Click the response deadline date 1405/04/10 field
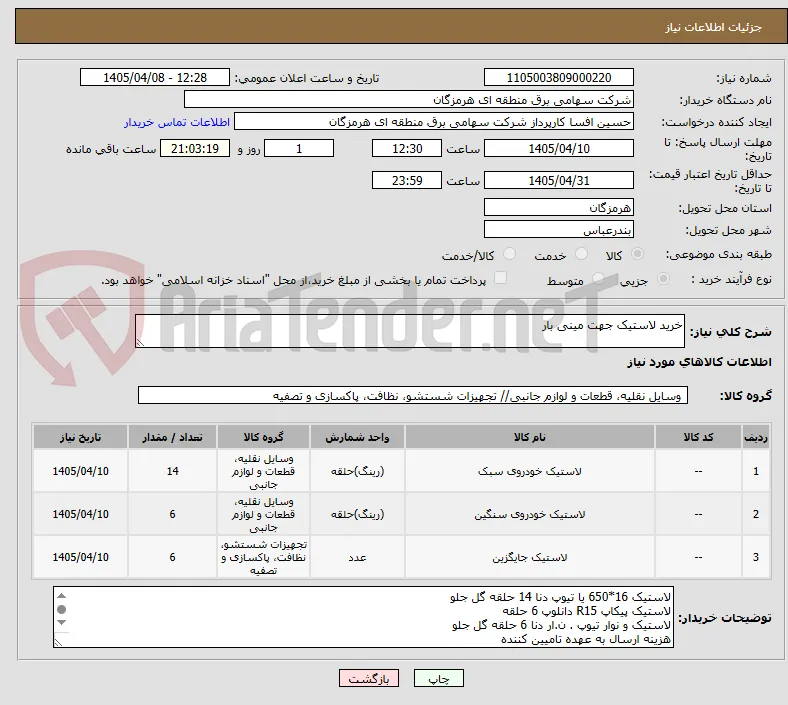This screenshot has width=788, height=705. (559, 149)
